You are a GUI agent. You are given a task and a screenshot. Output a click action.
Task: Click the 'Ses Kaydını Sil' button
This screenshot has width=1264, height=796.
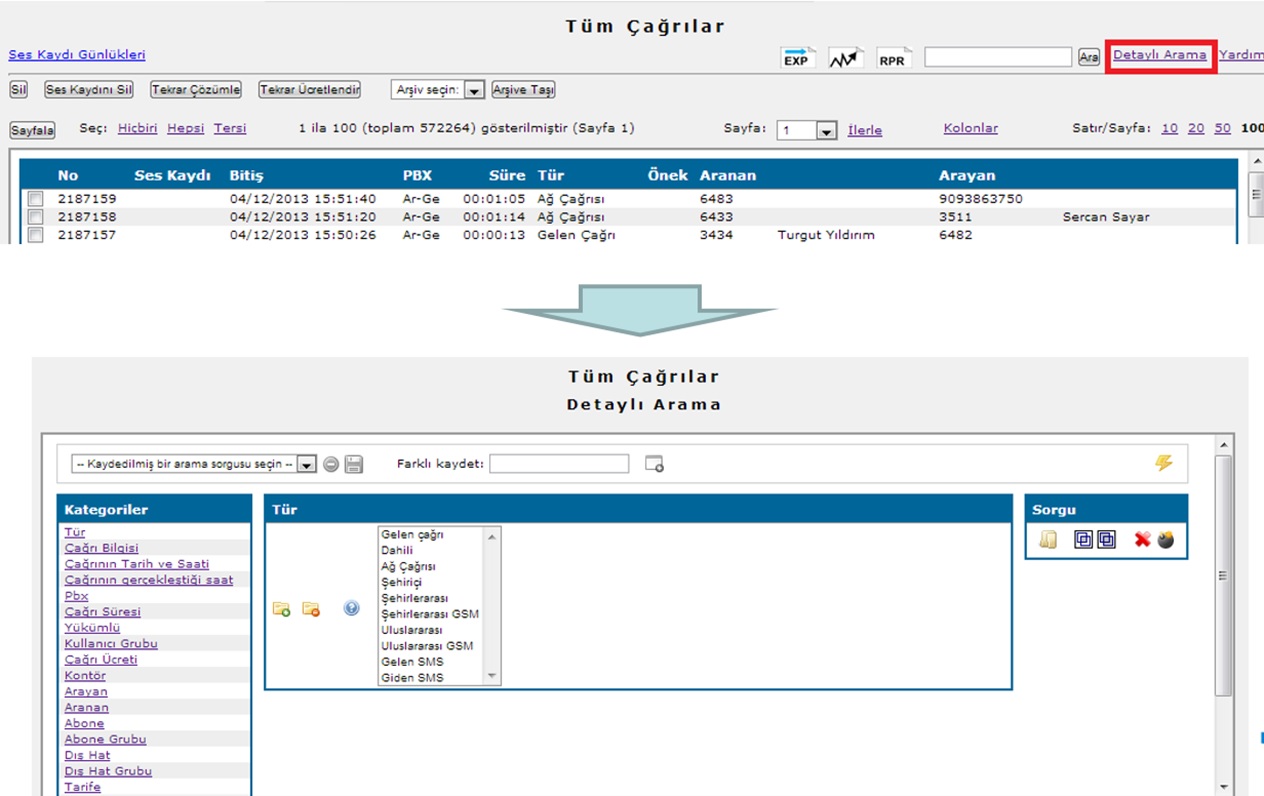pos(89,90)
